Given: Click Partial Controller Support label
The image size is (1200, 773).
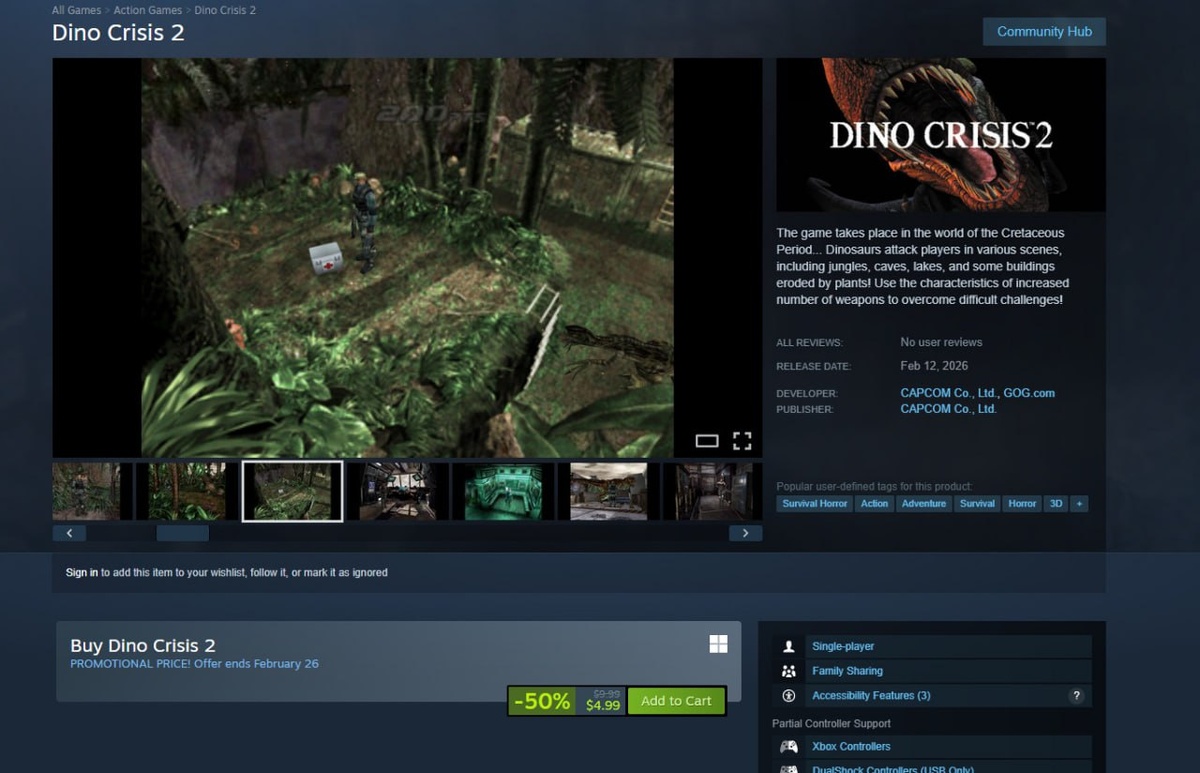Looking at the screenshot, I should pos(831,723).
